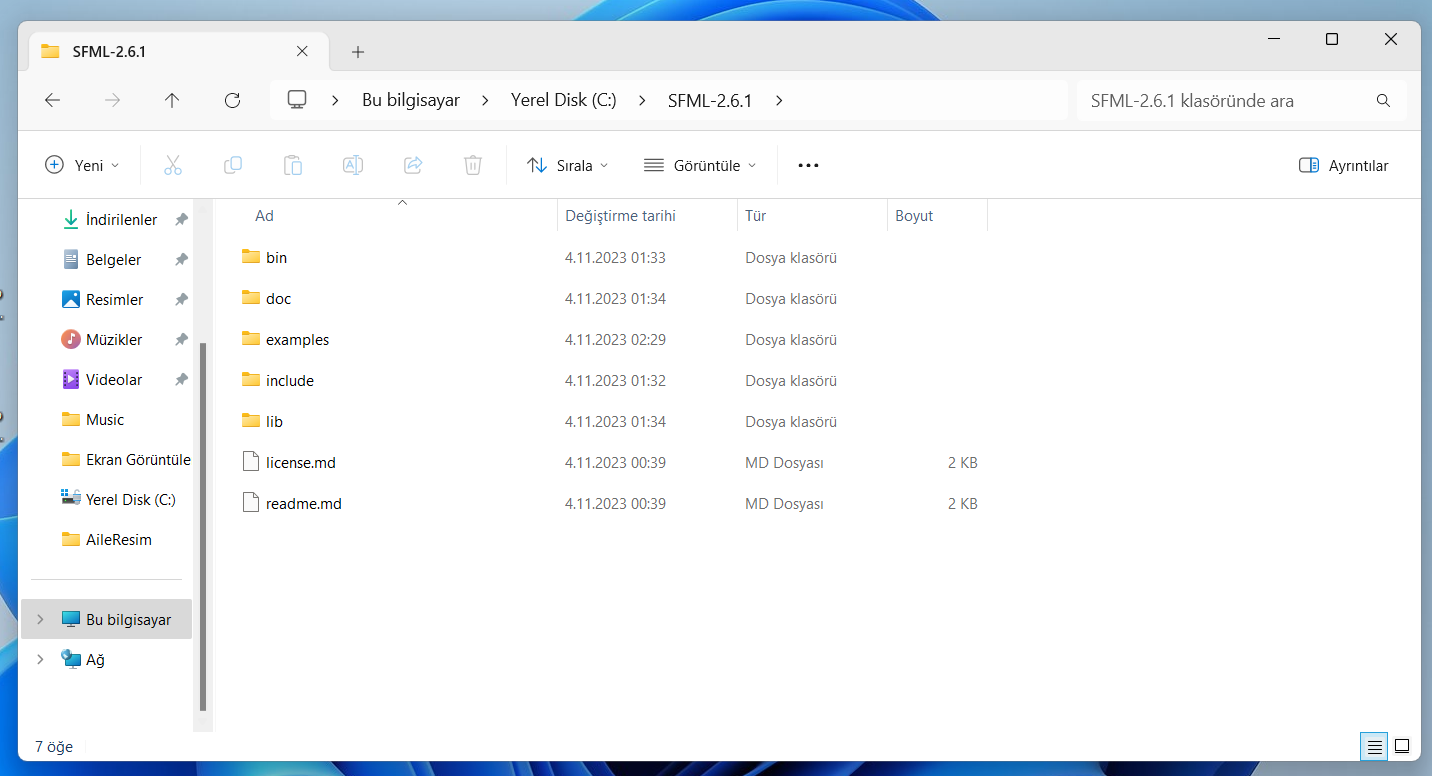
Task: Expand chevron after SFML-2.6.1 in path
Action: (779, 100)
